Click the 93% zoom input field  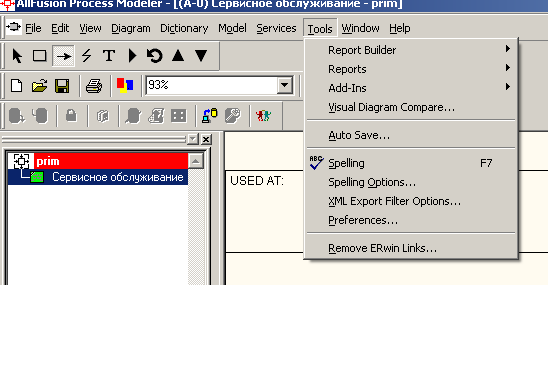pyautogui.click(x=212, y=85)
